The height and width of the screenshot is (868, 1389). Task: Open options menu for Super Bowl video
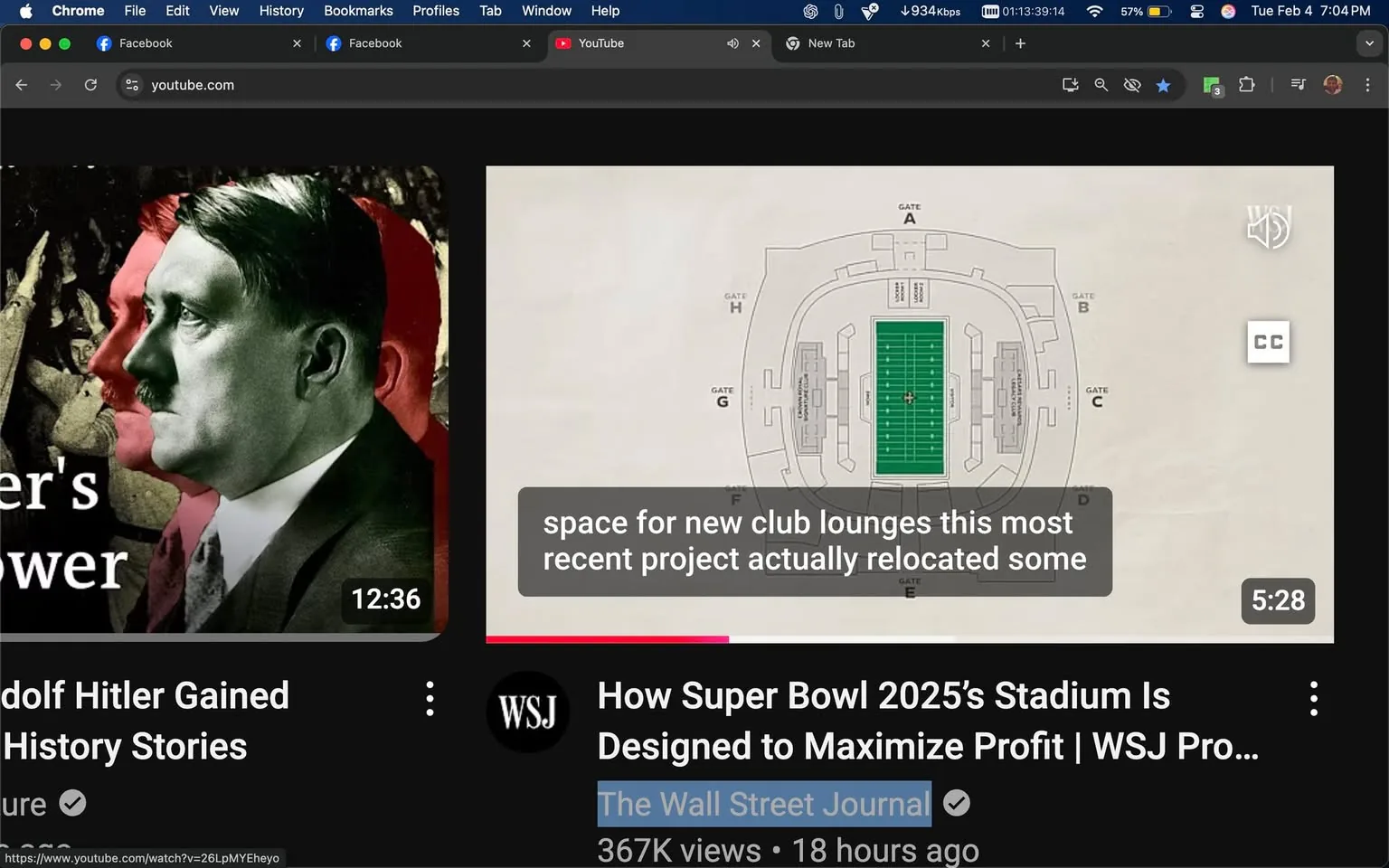pos(1313,699)
